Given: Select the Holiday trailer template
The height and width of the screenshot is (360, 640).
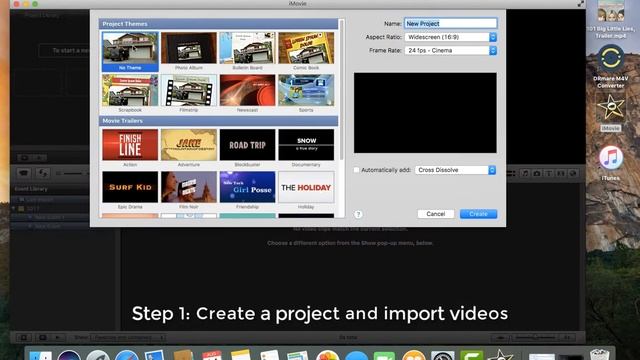Looking at the screenshot, I should pyautogui.click(x=306, y=187).
